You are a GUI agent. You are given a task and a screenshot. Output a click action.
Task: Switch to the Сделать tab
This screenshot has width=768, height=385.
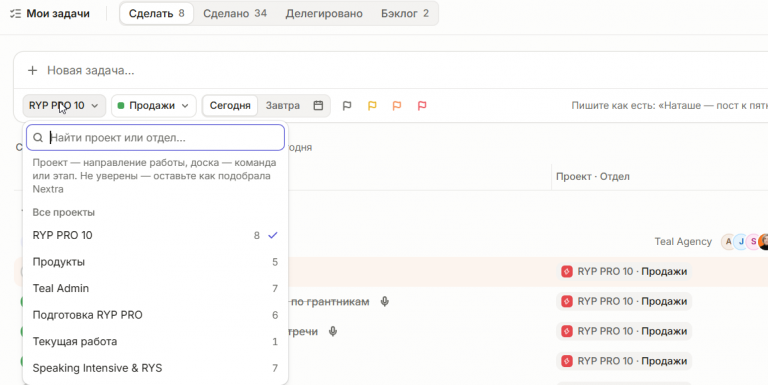pyautogui.click(x=156, y=13)
